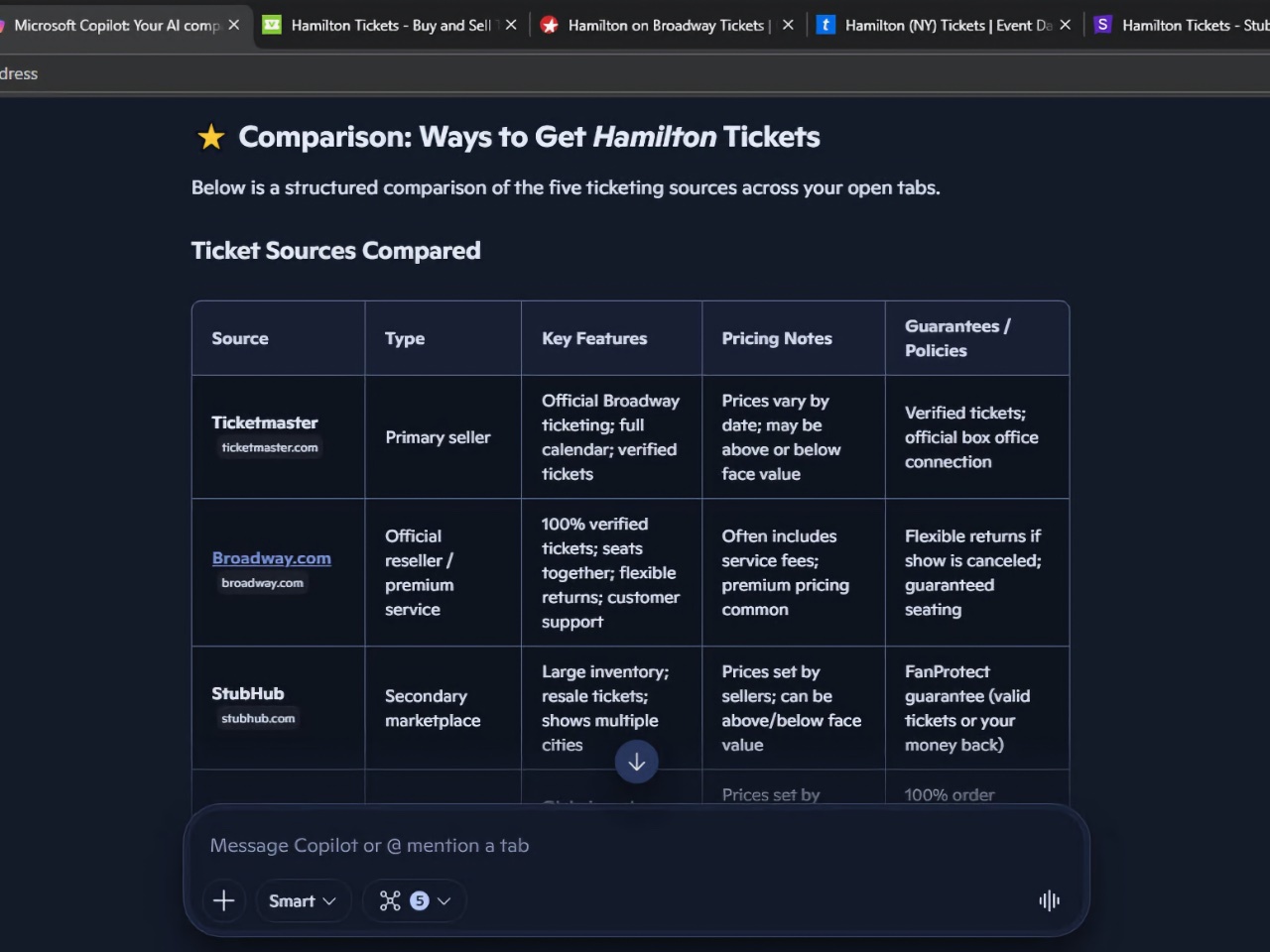1270x952 pixels.
Task: Switch to Hamilton on Broadway Tickets tab
Action: [665, 25]
